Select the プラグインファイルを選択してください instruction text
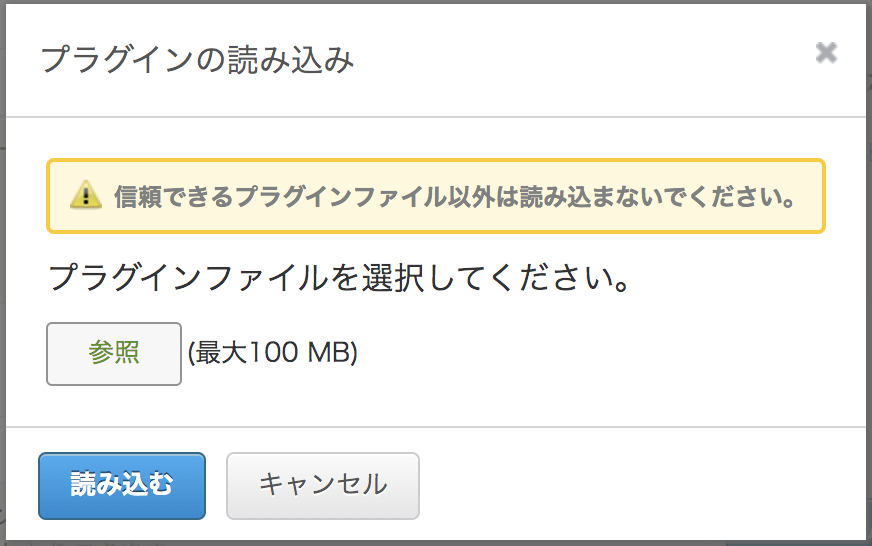 (340, 277)
